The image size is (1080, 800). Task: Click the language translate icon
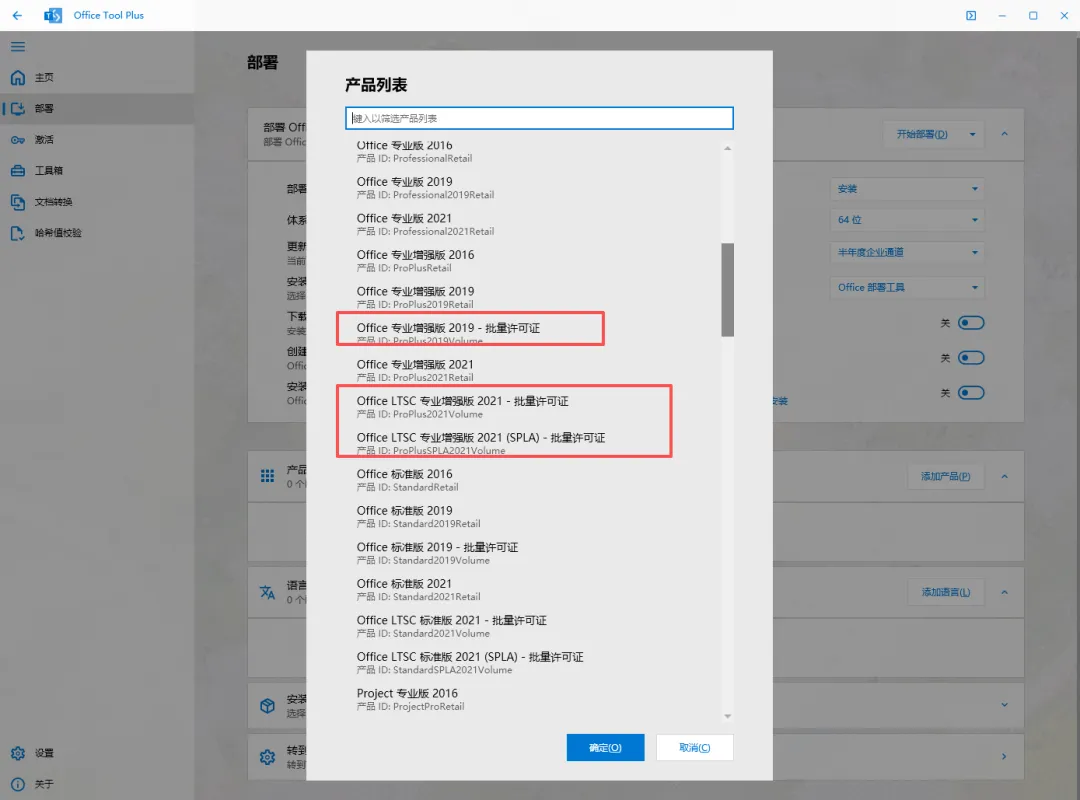coord(267,592)
